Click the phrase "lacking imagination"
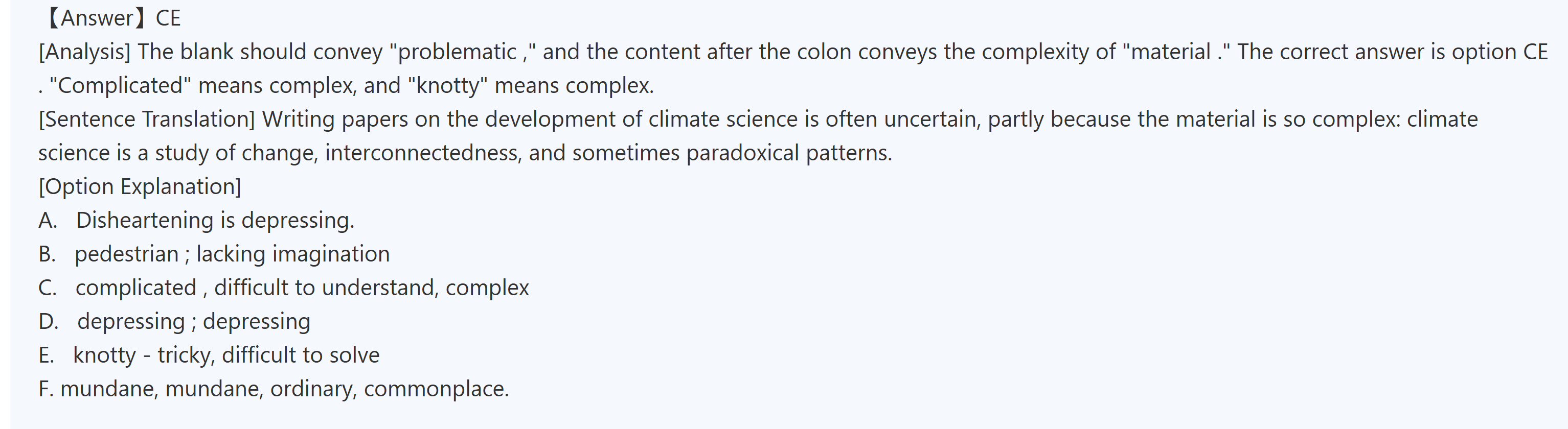 293,254
